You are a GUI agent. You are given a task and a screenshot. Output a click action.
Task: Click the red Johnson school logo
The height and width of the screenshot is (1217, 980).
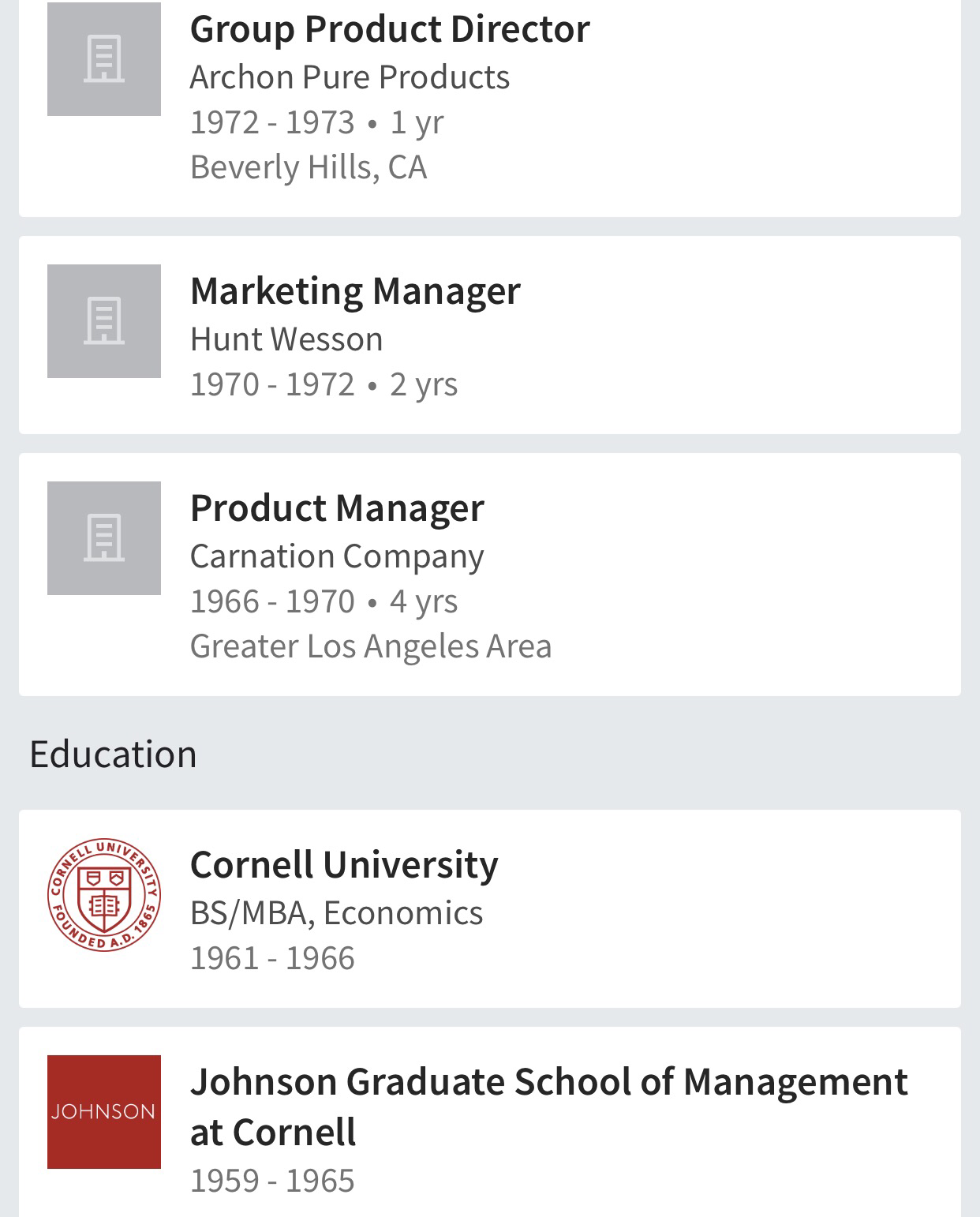click(x=104, y=1112)
